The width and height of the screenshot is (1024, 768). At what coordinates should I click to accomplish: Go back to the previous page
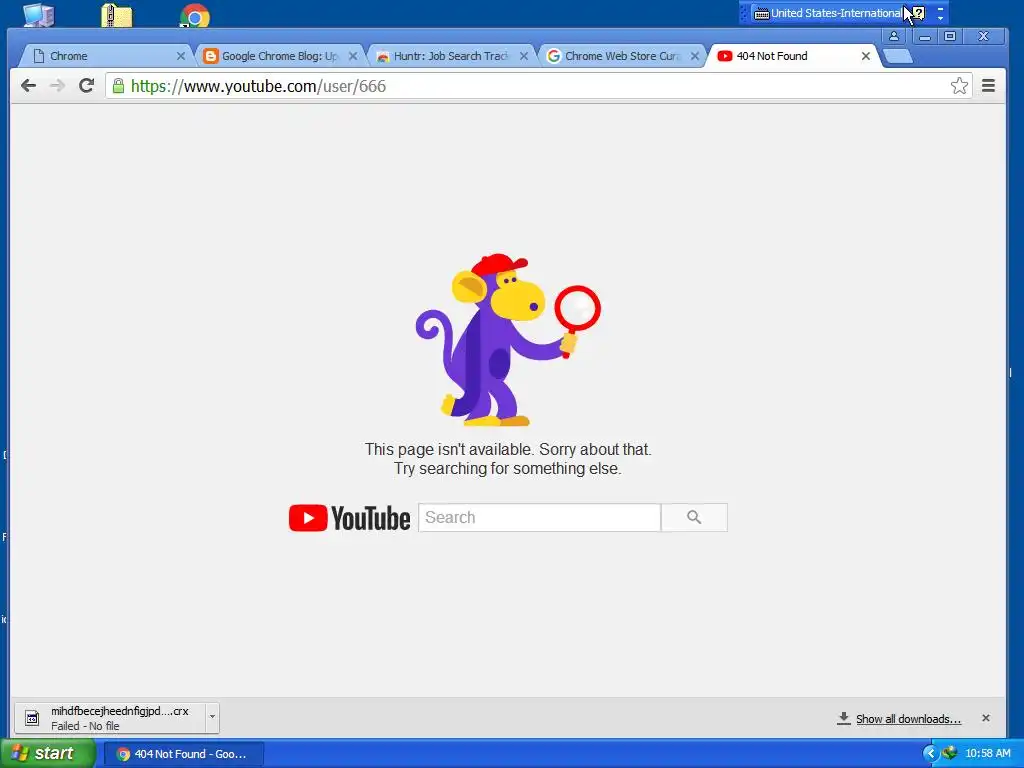(x=28, y=86)
